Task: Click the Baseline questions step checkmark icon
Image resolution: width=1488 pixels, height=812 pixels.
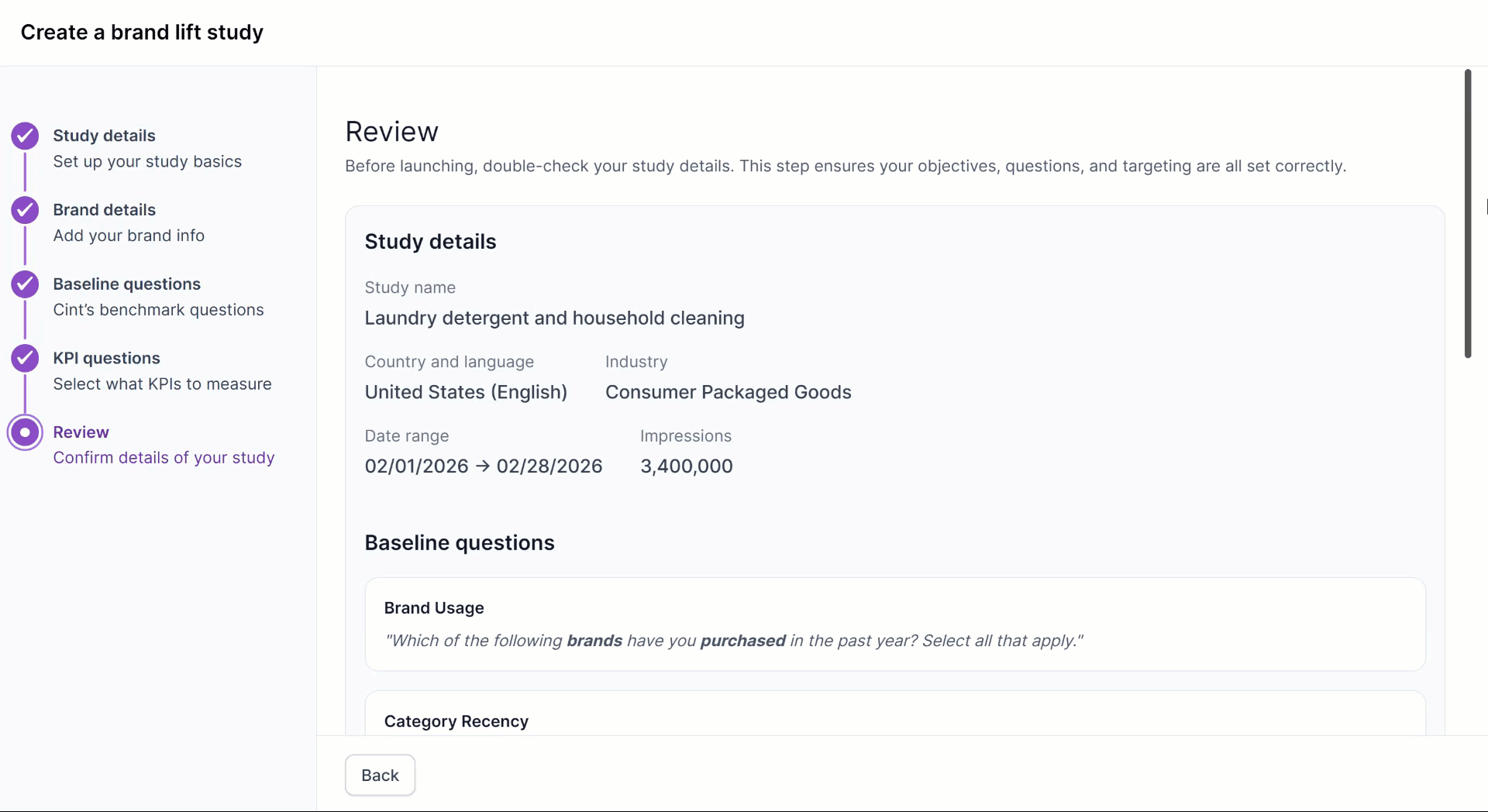Action: click(x=25, y=284)
